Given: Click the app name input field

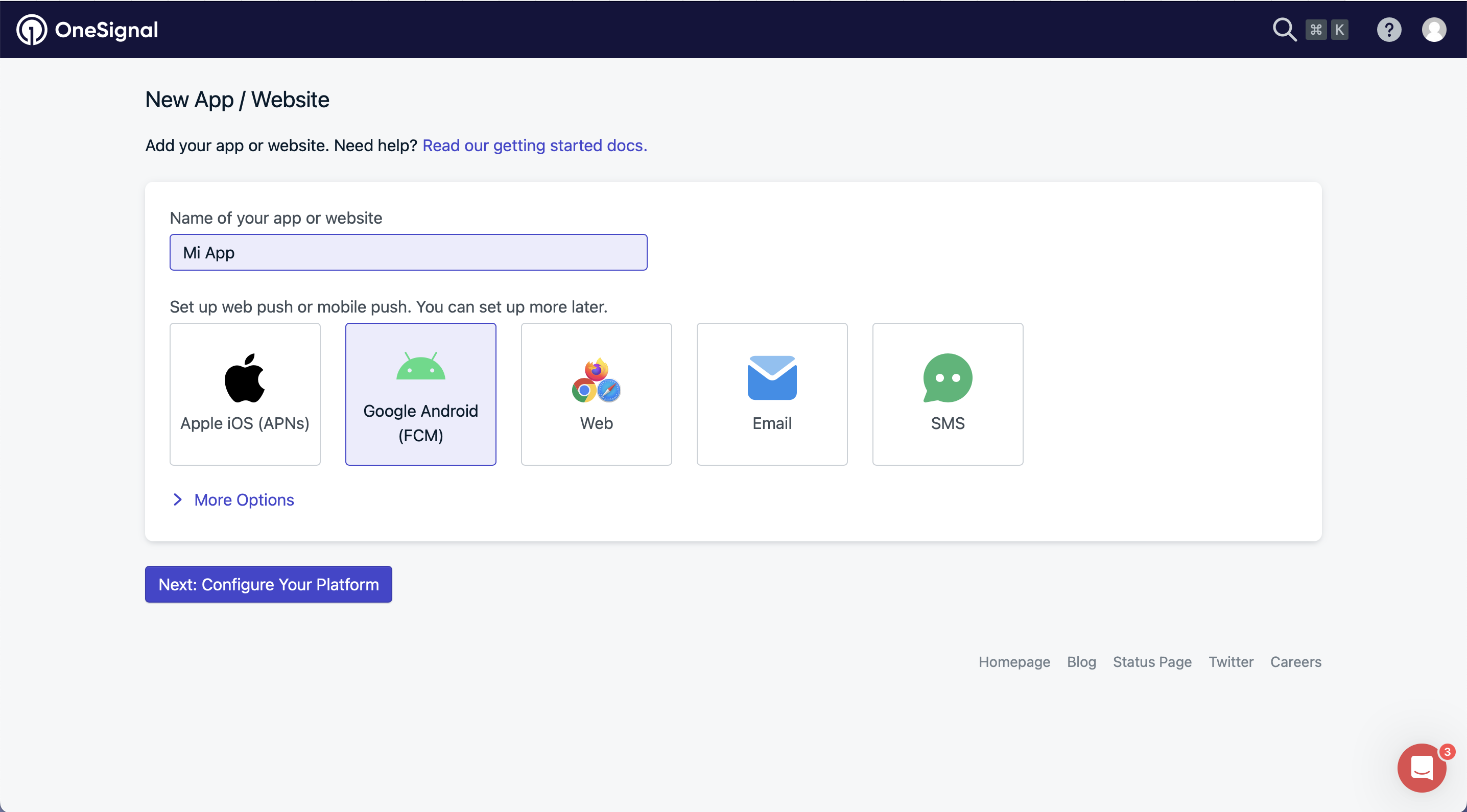Looking at the screenshot, I should pyautogui.click(x=408, y=252).
